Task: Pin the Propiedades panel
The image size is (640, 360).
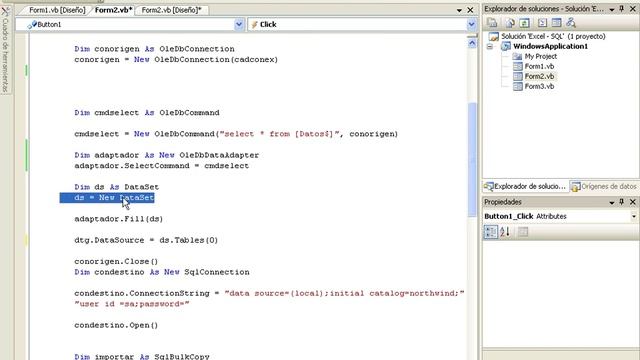Action: coord(622,202)
